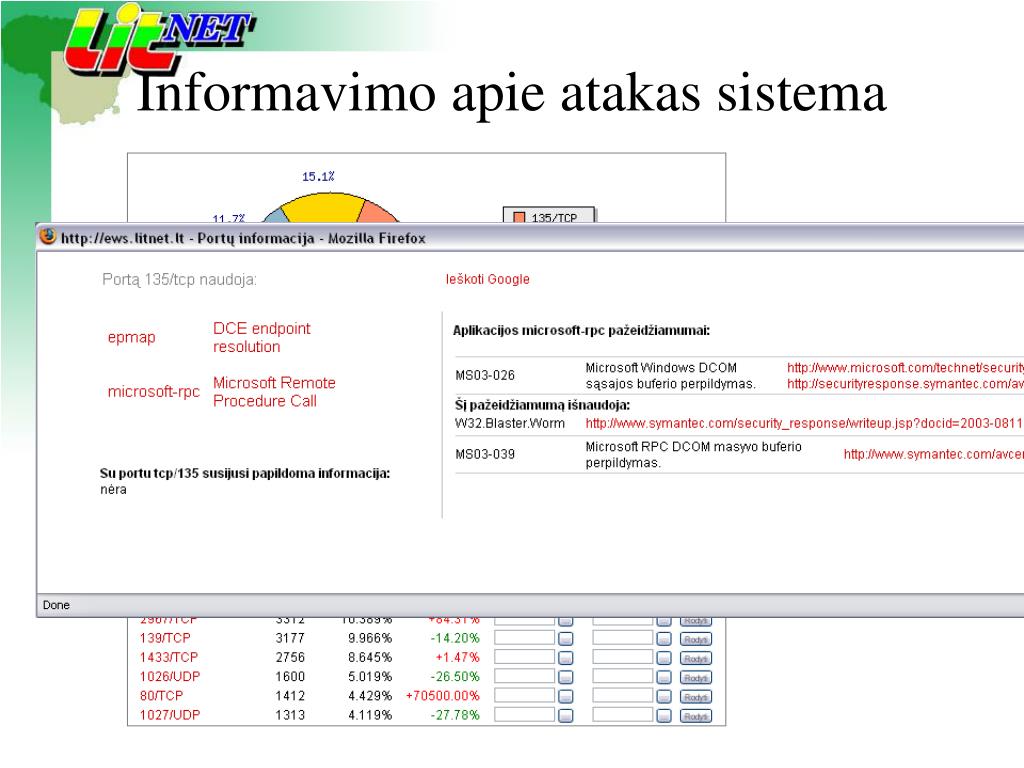Open first picker button in 1433/TCP row

pos(566,658)
